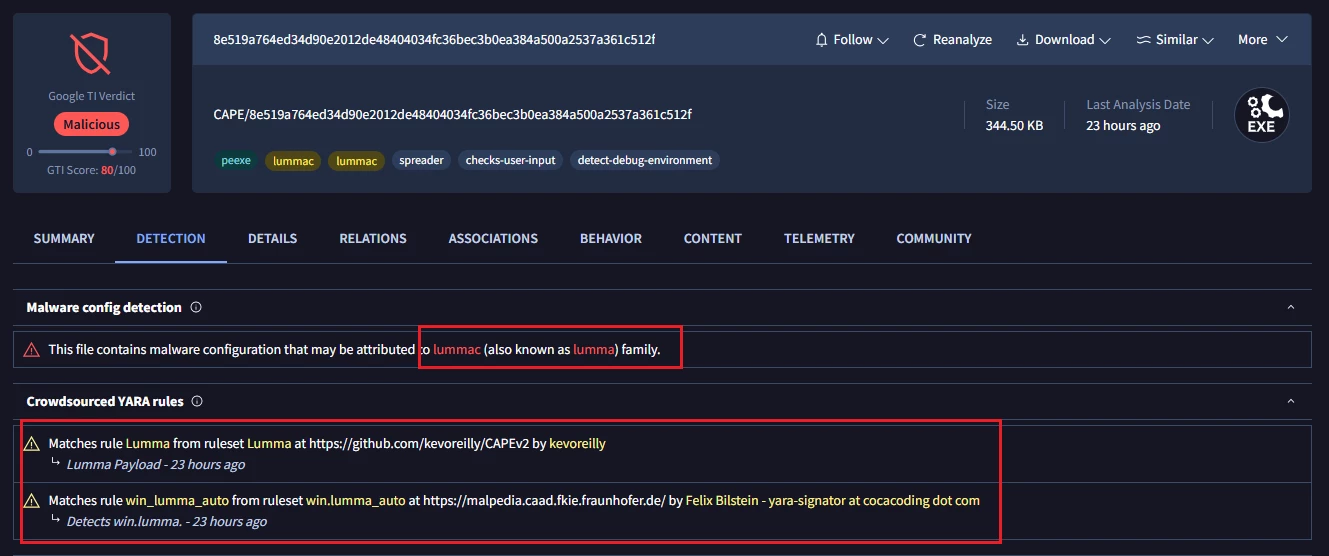The image size is (1329, 556).
Task: Click the peexe tag
Action: tap(236, 160)
